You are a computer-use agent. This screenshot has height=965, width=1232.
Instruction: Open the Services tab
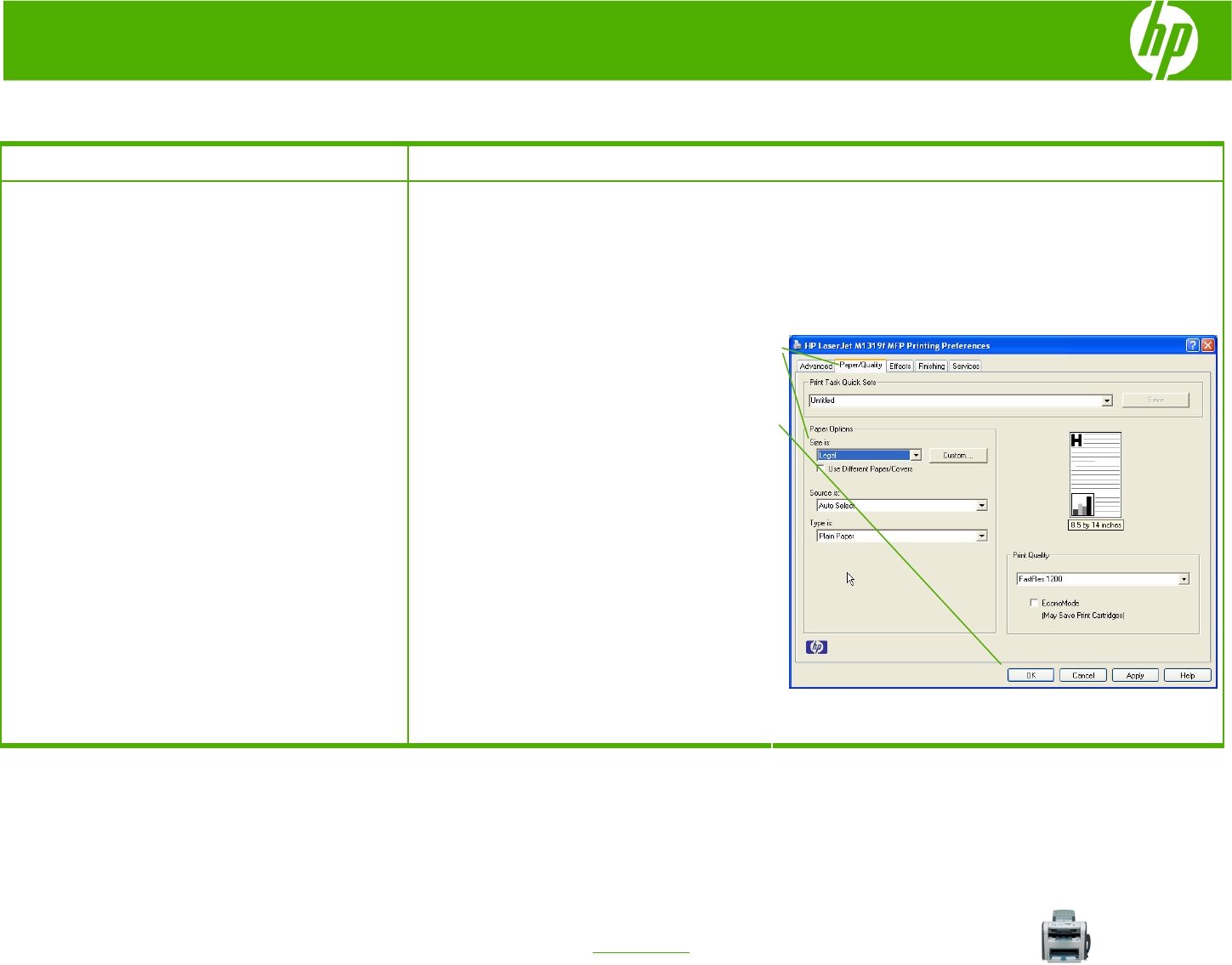point(966,366)
